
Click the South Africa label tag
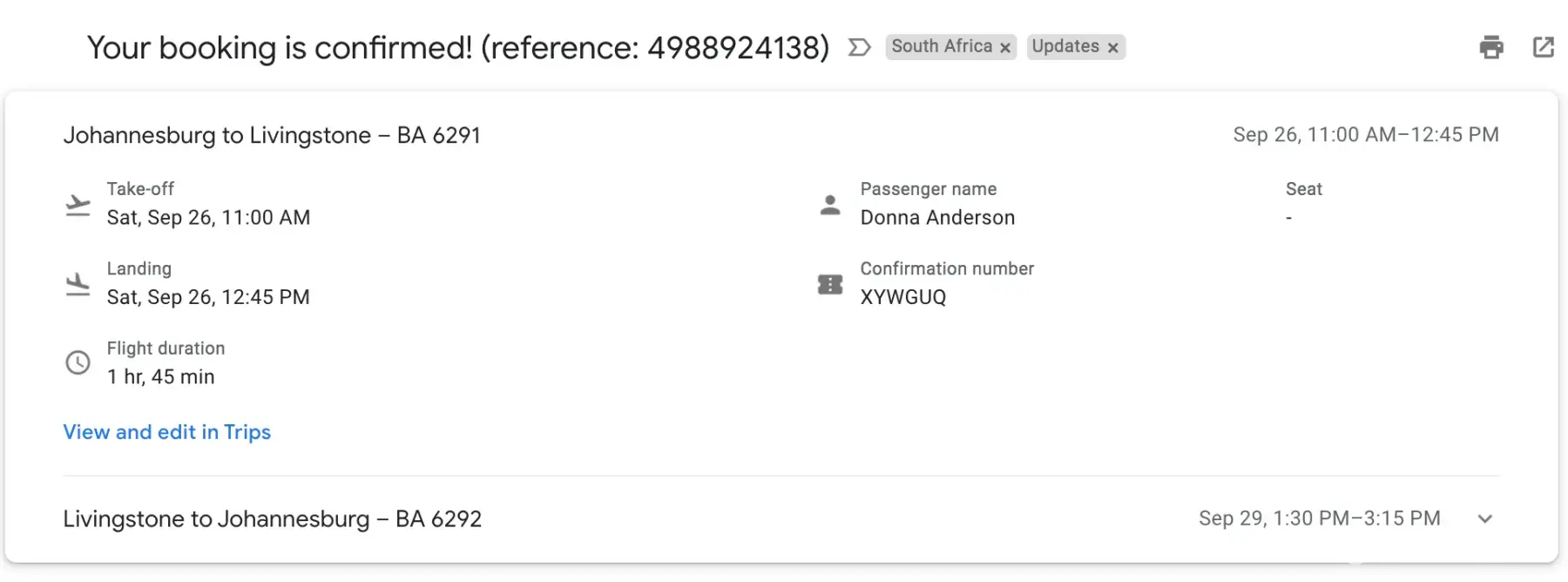click(941, 47)
